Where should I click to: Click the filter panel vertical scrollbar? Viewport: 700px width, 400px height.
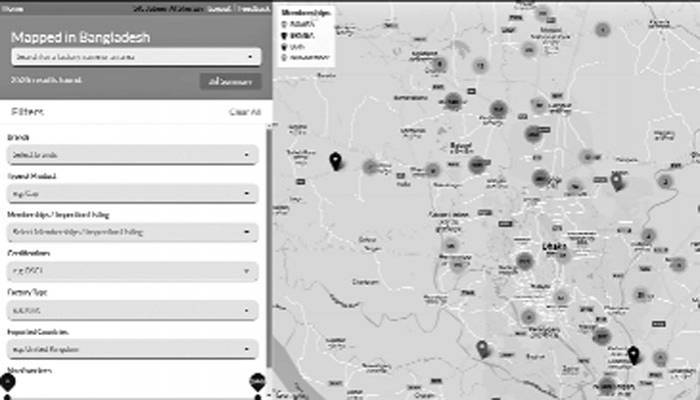point(269,246)
